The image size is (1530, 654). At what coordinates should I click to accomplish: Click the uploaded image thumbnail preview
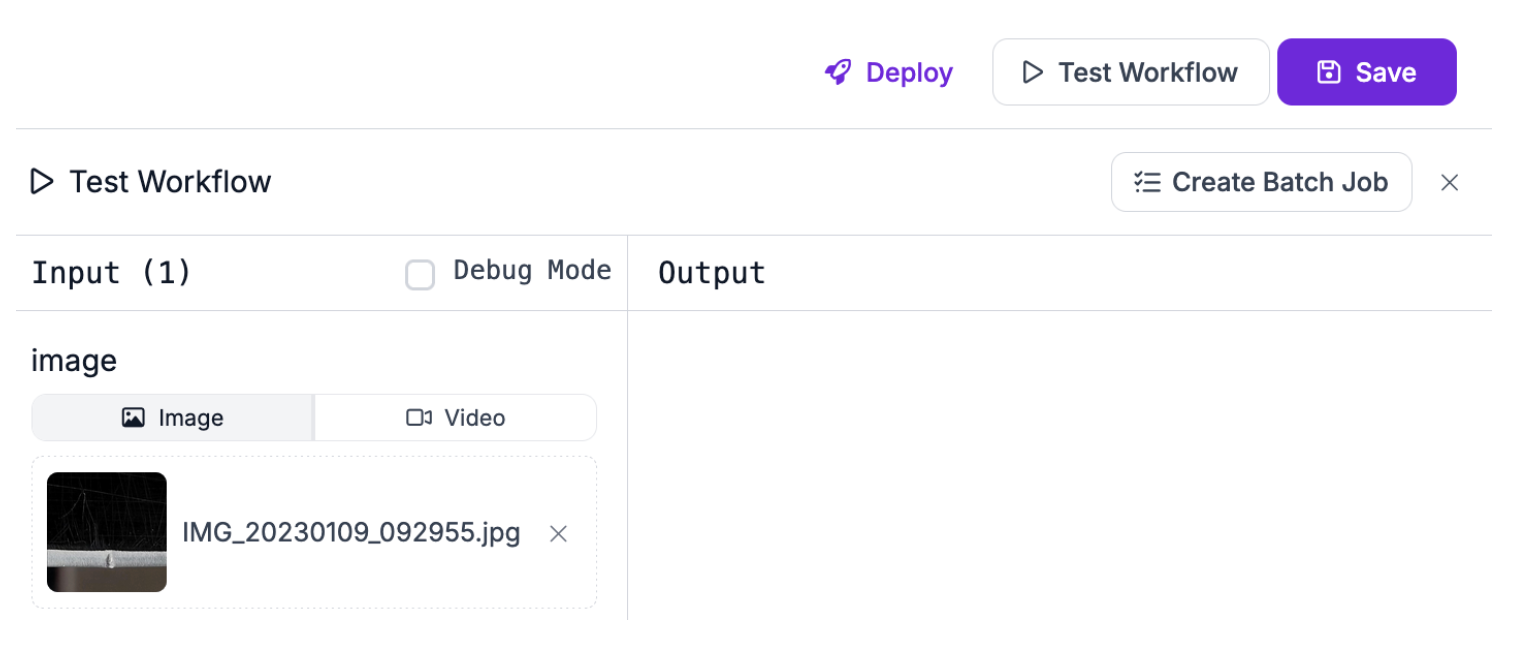click(x=107, y=532)
